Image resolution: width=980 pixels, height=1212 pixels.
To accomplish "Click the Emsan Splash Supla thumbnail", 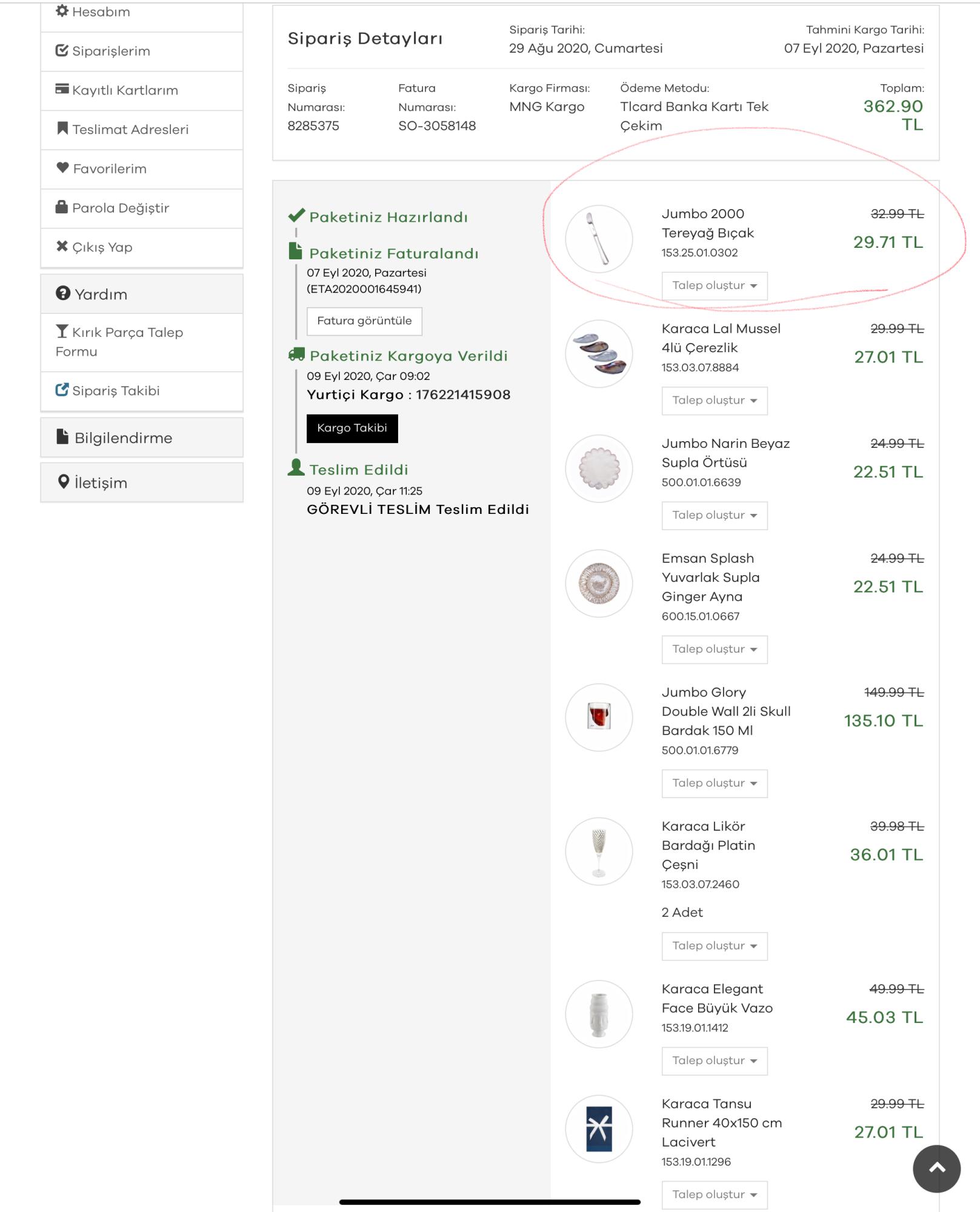I will [x=599, y=583].
